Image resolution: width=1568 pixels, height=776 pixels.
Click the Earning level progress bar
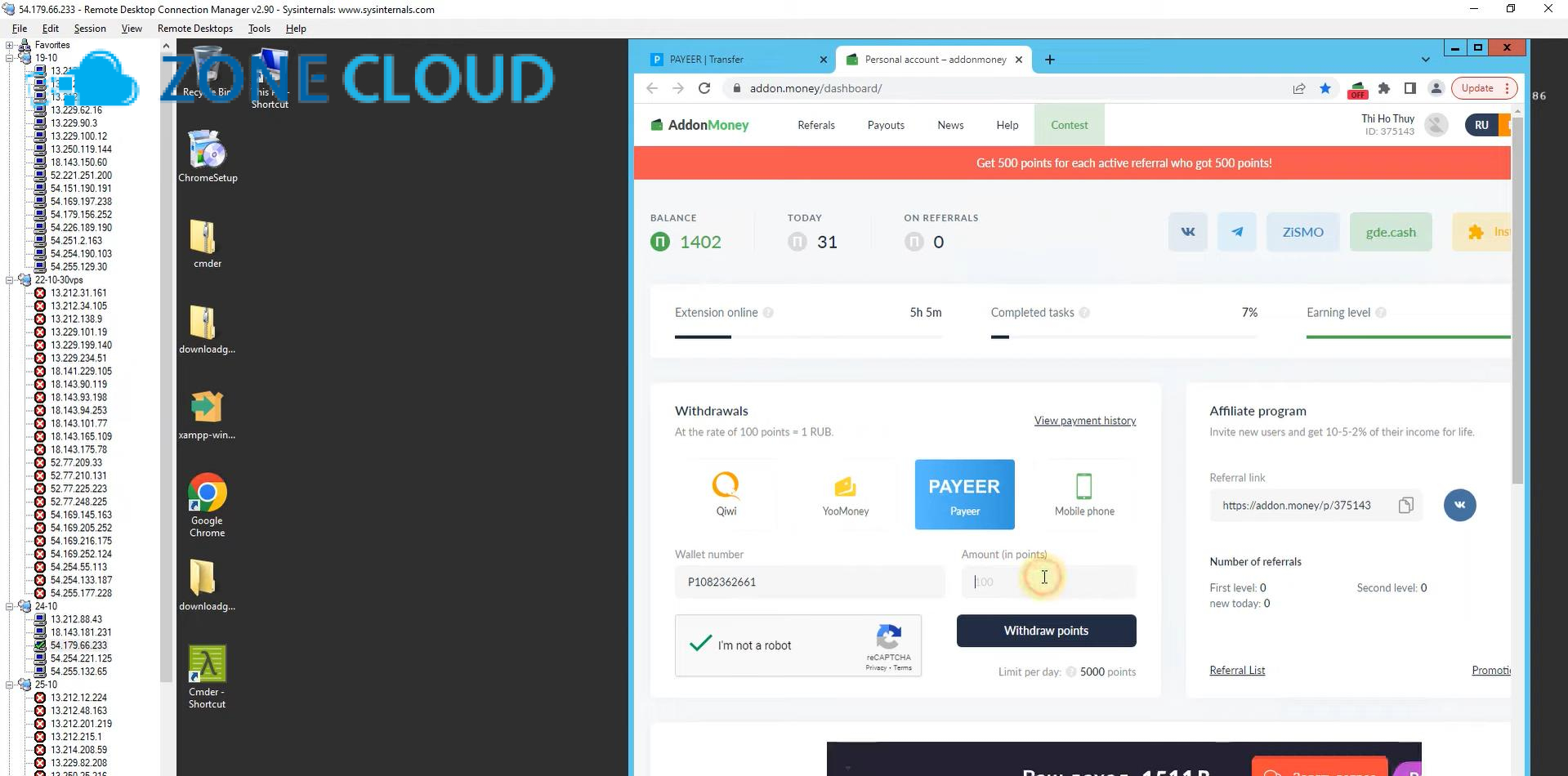click(1407, 335)
